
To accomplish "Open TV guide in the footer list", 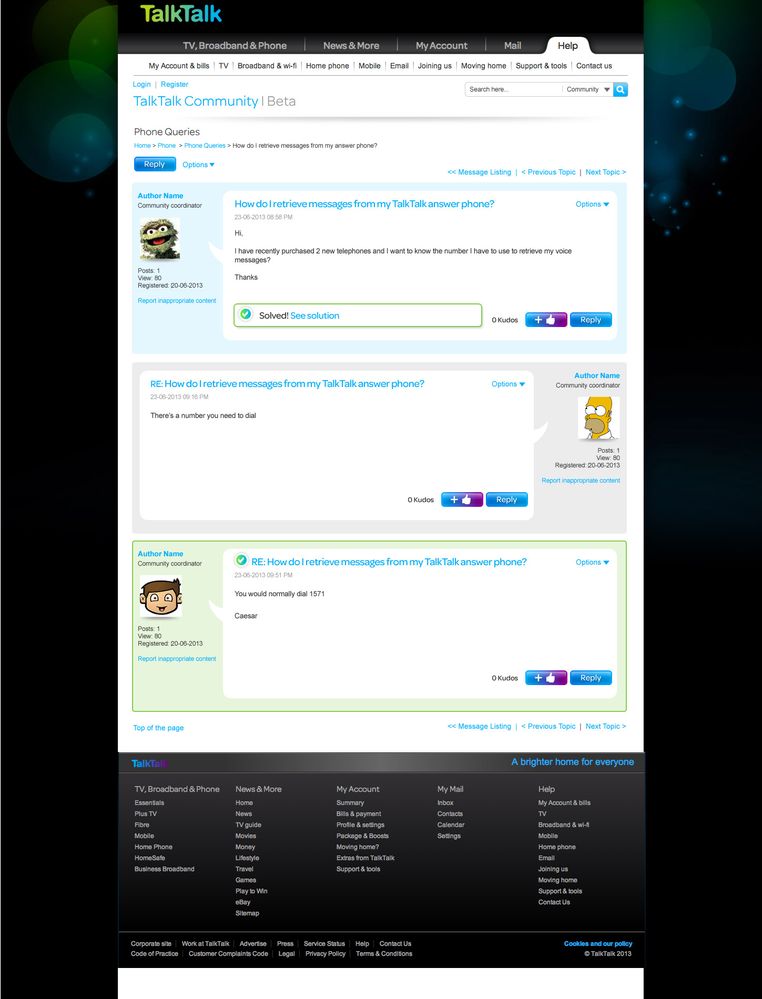I will (x=248, y=825).
